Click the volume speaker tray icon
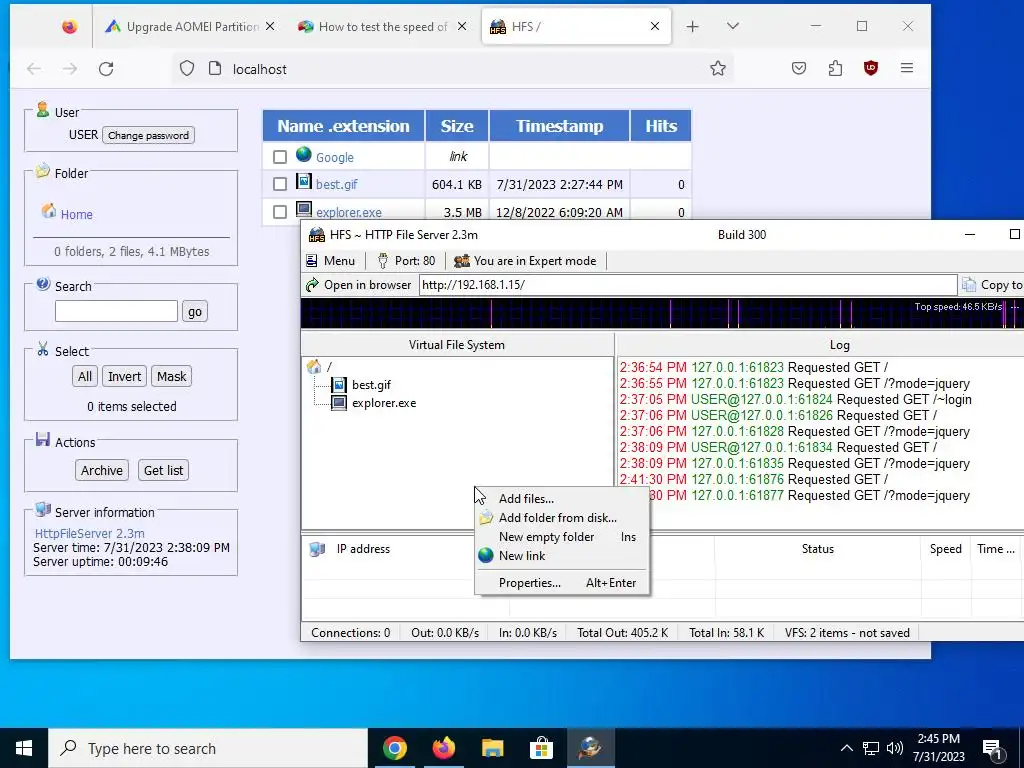 coord(895,748)
